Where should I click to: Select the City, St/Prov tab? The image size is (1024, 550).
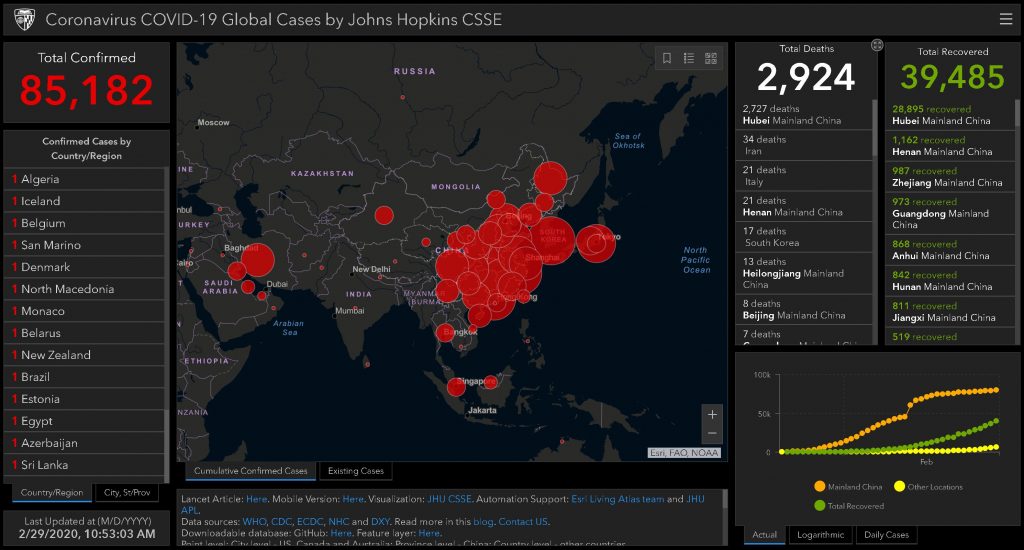click(127, 493)
